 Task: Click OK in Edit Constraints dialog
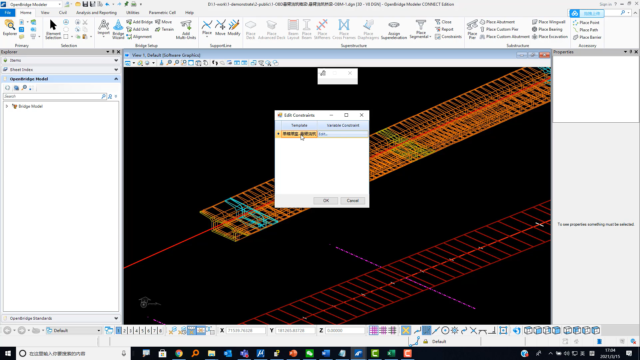(x=326, y=201)
